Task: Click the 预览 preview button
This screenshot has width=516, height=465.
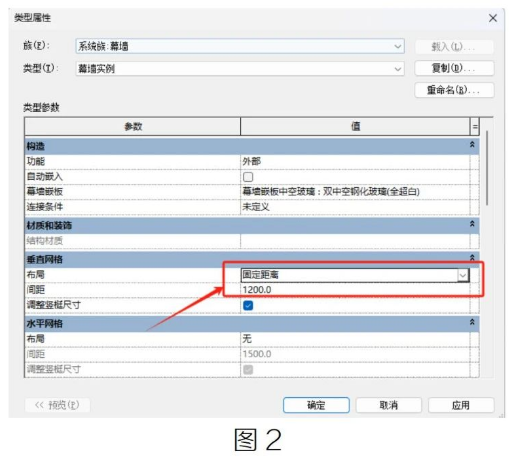Action: tap(57, 405)
